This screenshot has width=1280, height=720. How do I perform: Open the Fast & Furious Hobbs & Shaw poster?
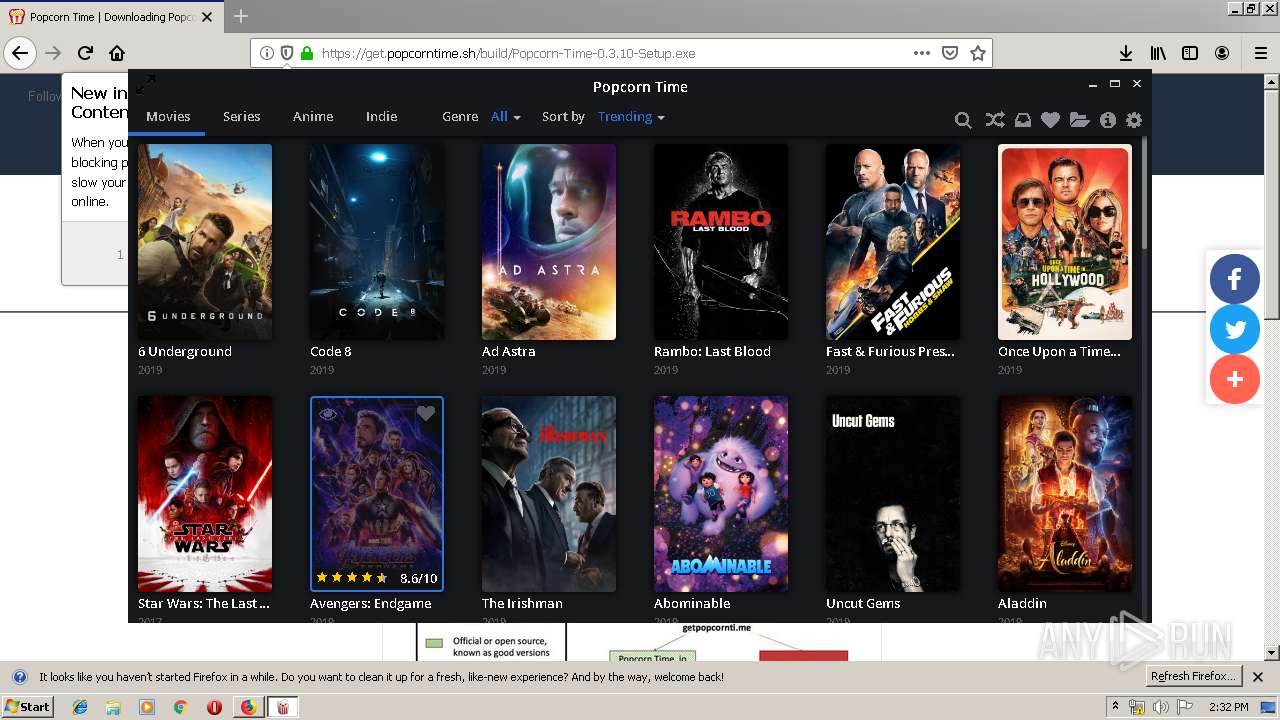[893, 242]
